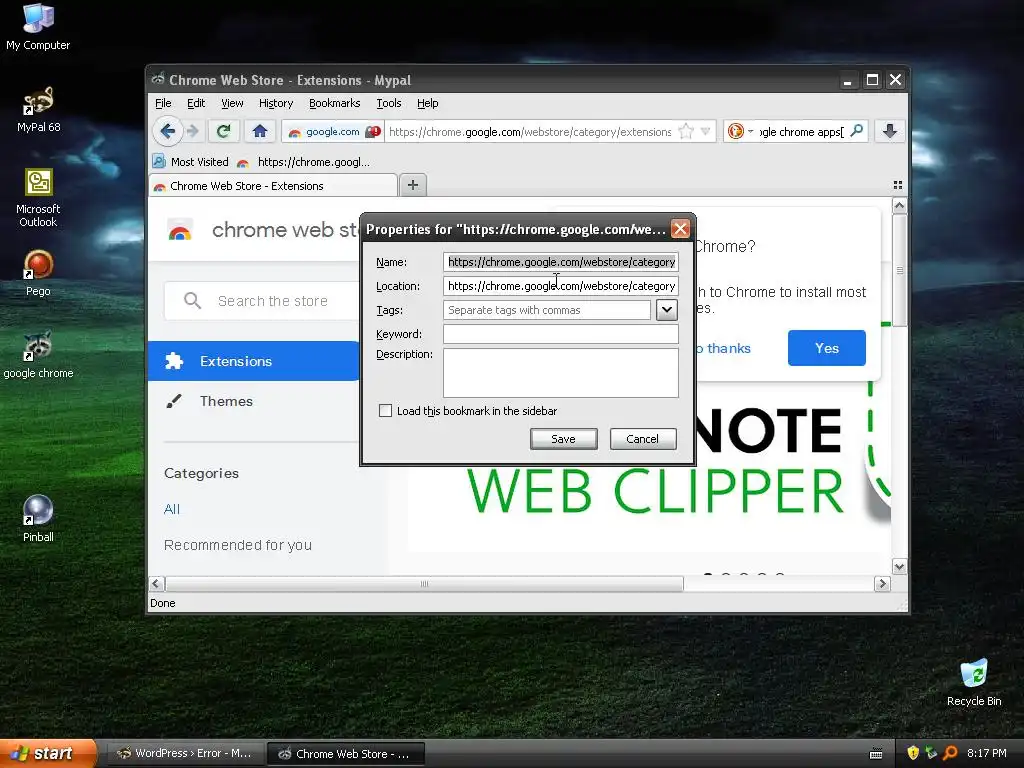Image resolution: width=1024 pixels, height=768 pixels.
Task: Open the File menu
Action: coord(163,103)
